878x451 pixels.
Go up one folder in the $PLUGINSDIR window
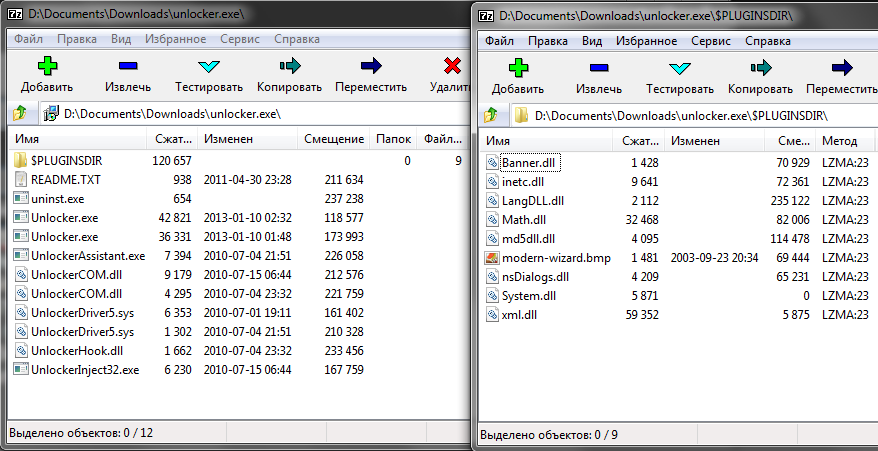click(491, 115)
